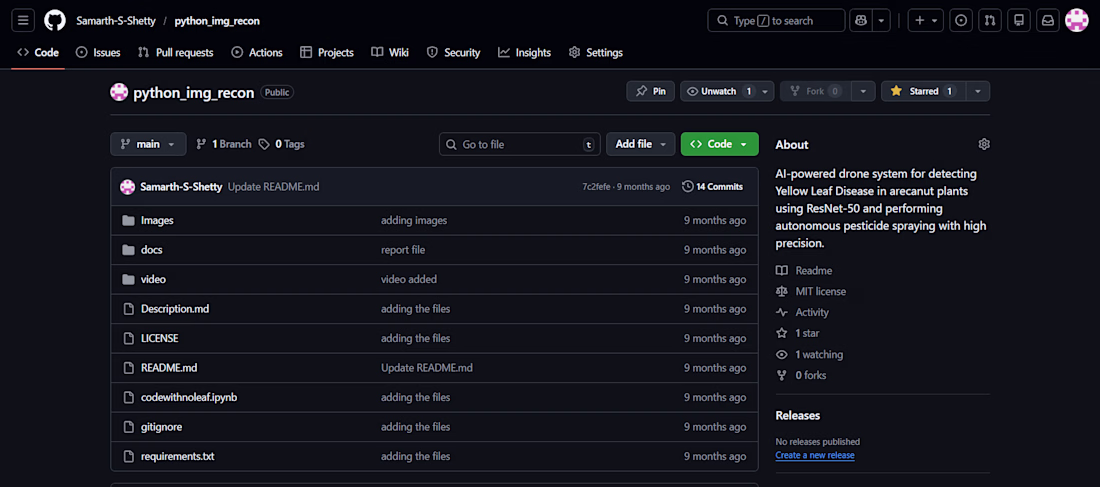Open Samarth-S-Shetty profile link in breadcrumb
This screenshot has height=487, width=1100.
pyautogui.click(x=116, y=21)
